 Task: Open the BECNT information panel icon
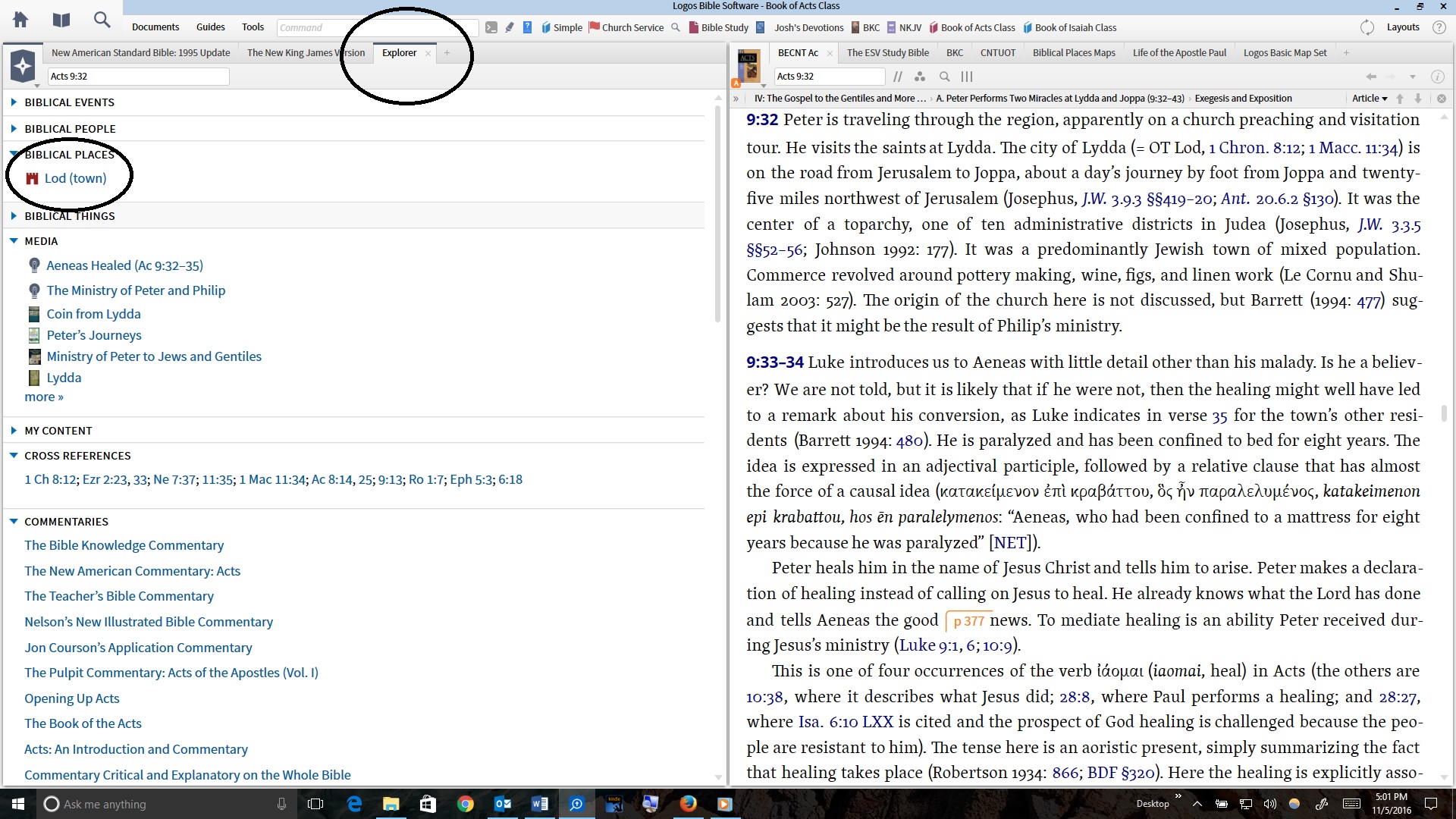pos(1436,77)
